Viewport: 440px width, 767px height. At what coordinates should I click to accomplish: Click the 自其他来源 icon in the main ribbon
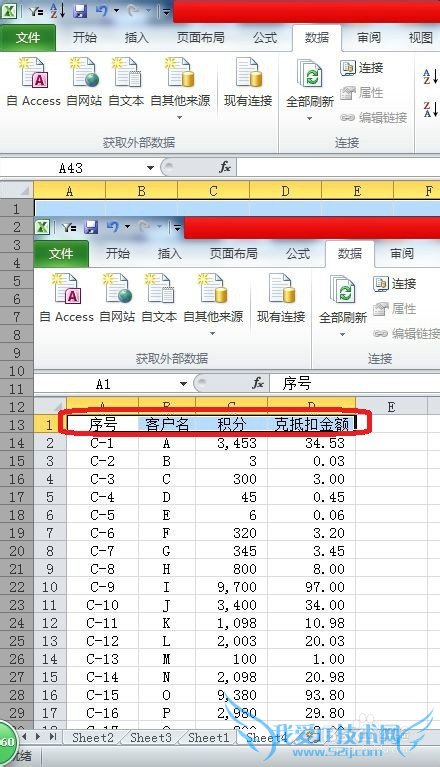pyautogui.click(x=179, y=72)
